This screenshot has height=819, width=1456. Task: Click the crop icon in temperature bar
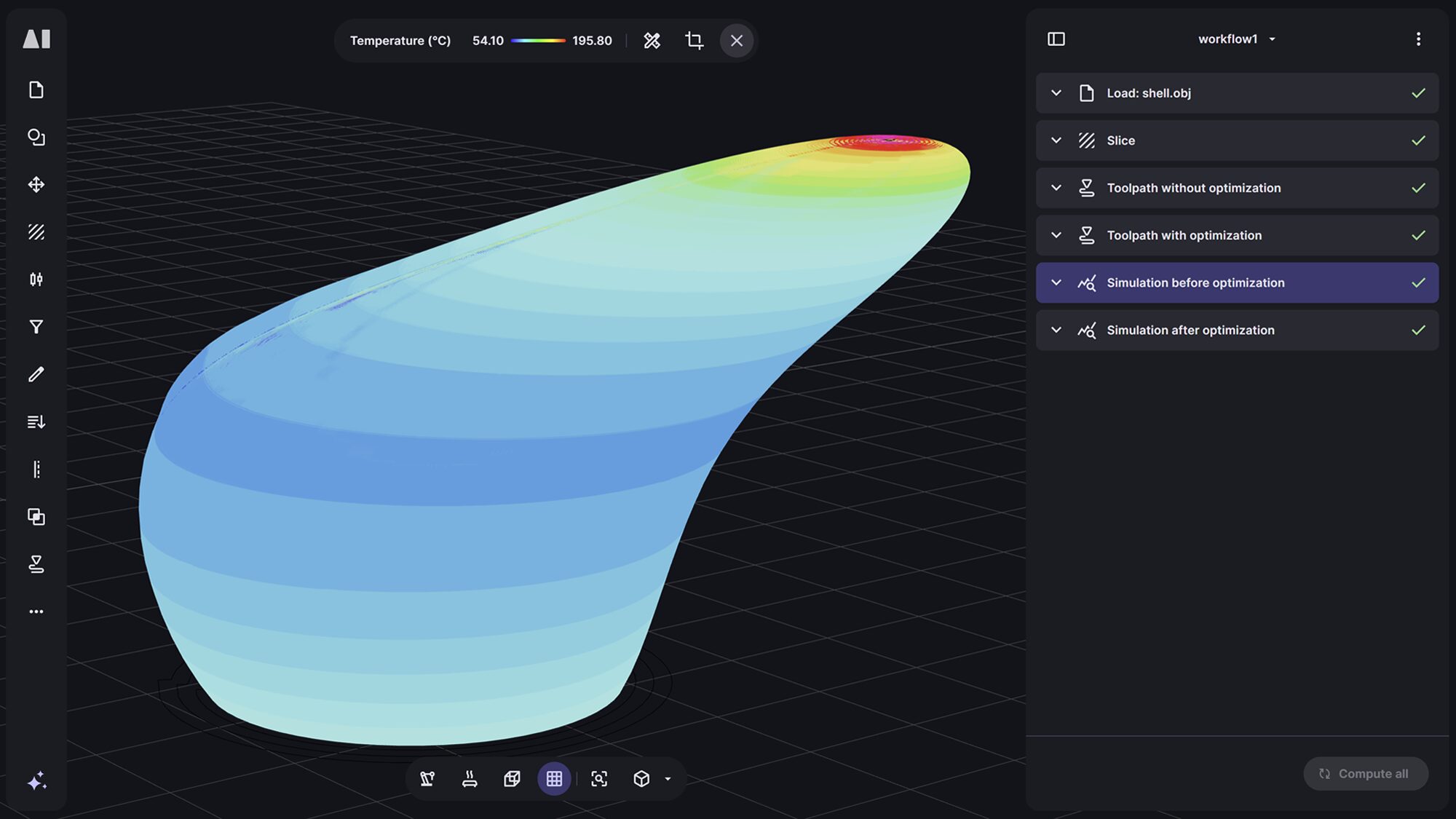coord(694,41)
